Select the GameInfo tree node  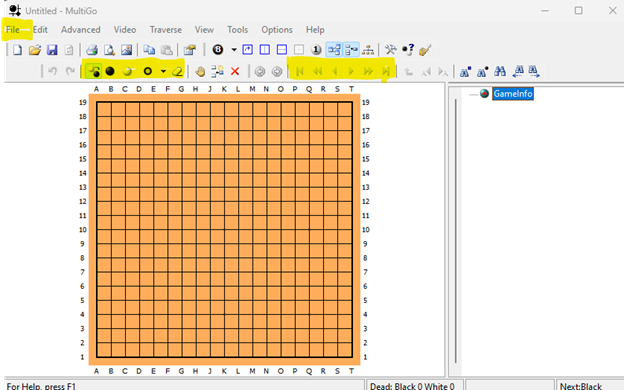click(x=513, y=94)
